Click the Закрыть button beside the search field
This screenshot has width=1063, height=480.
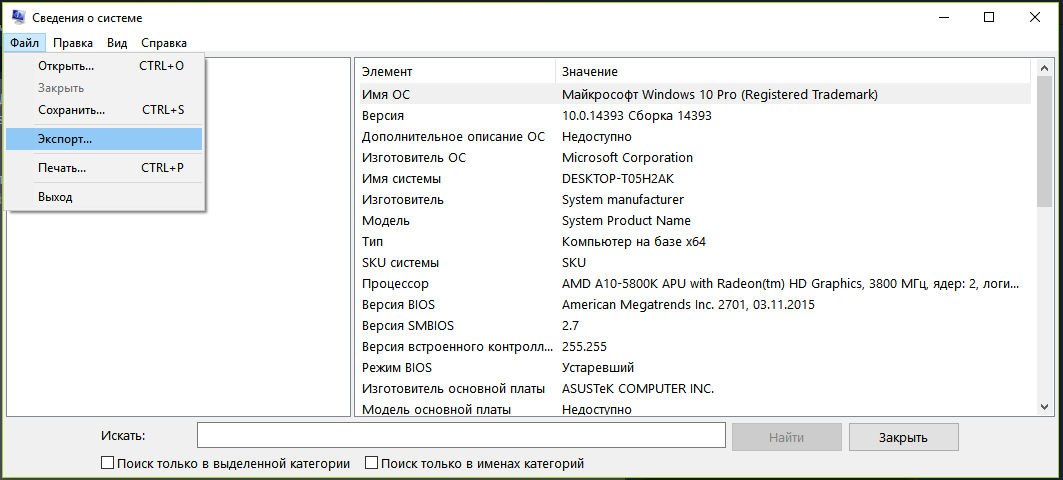tap(904, 437)
